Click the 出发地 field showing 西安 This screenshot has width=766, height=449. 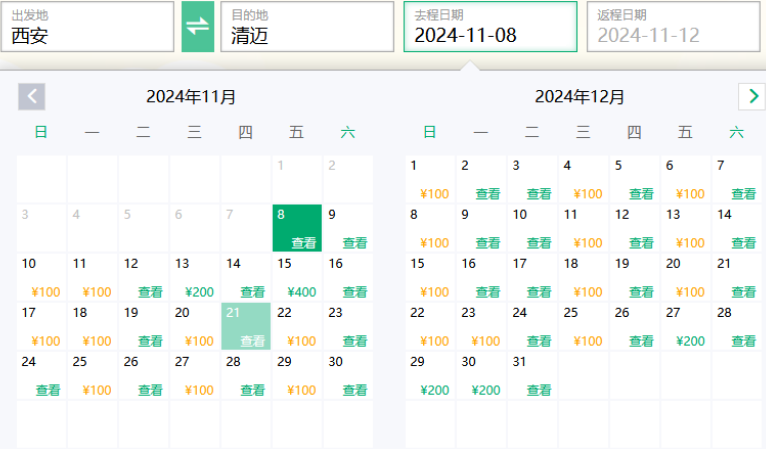pyautogui.click(x=87, y=27)
